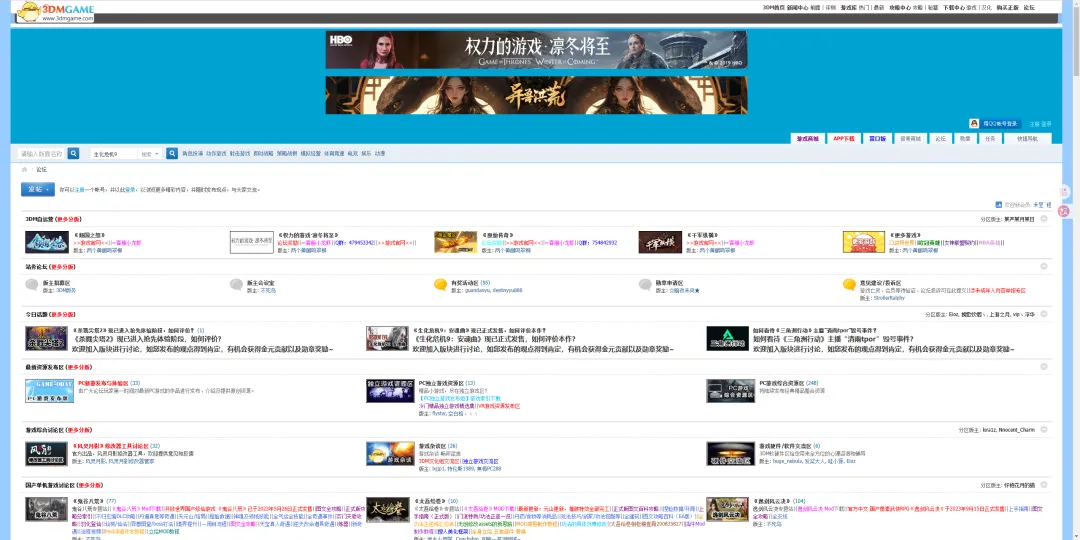Click the 更多分版 link beside 今日话题

tap(61, 314)
